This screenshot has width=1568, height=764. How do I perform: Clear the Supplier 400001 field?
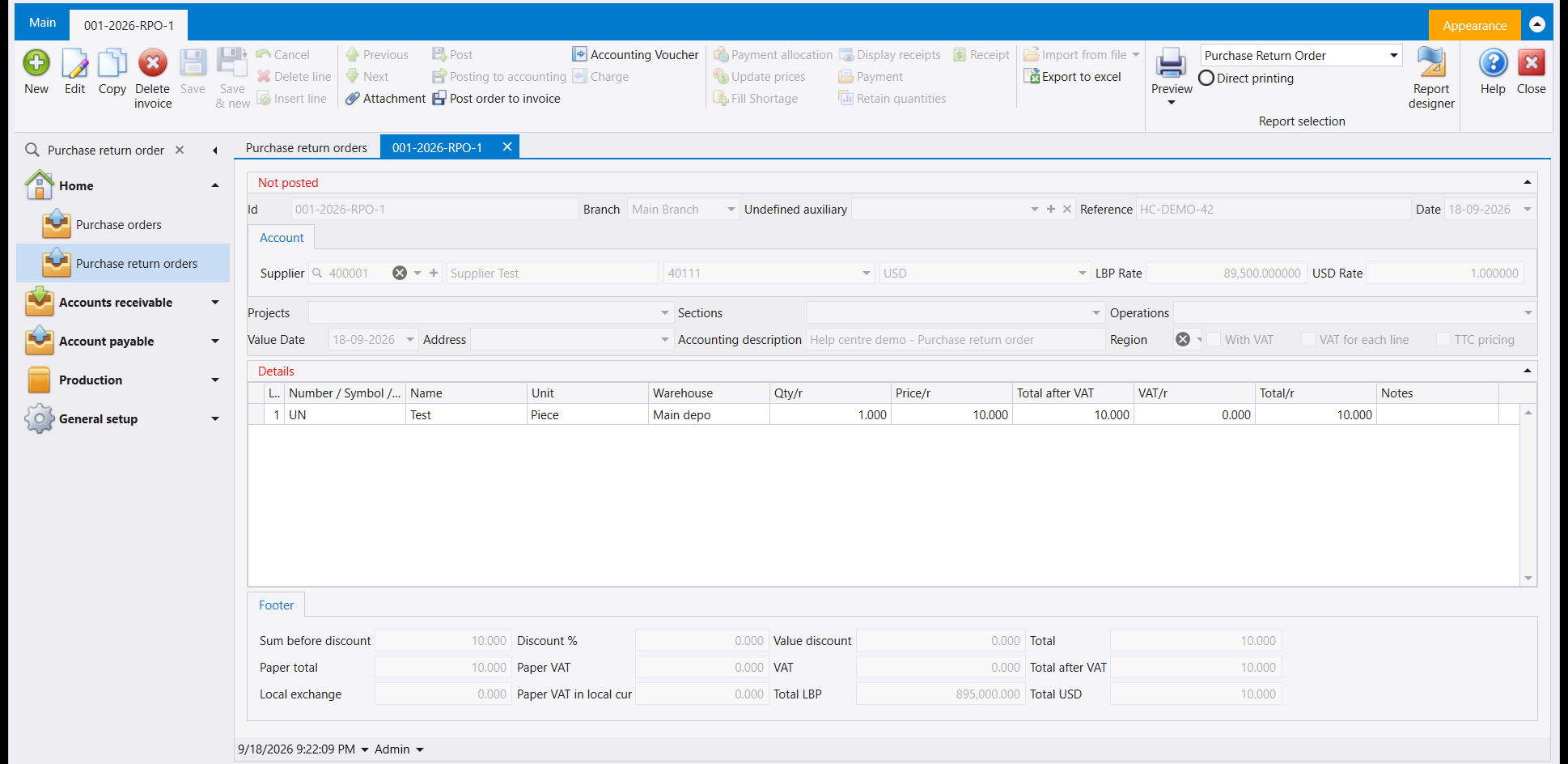coord(400,273)
